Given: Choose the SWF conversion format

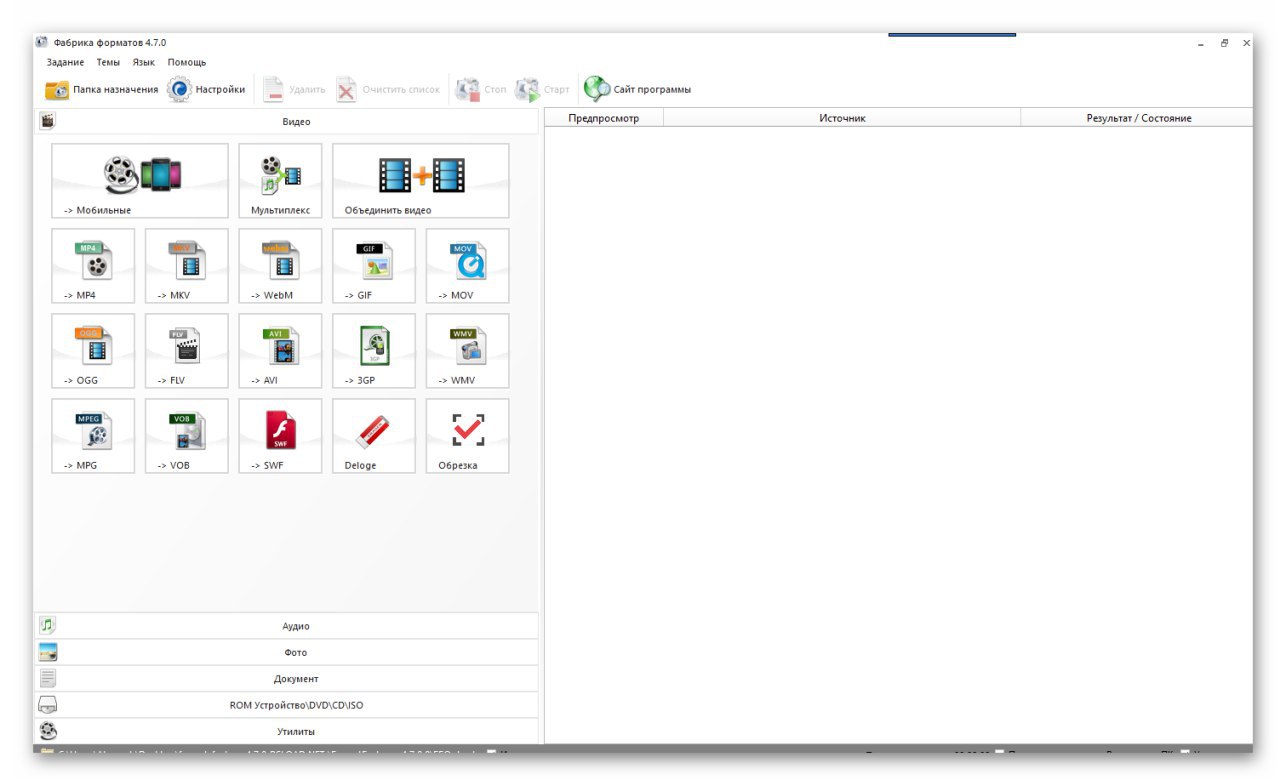Looking at the screenshot, I should click(x=280, y=436).
